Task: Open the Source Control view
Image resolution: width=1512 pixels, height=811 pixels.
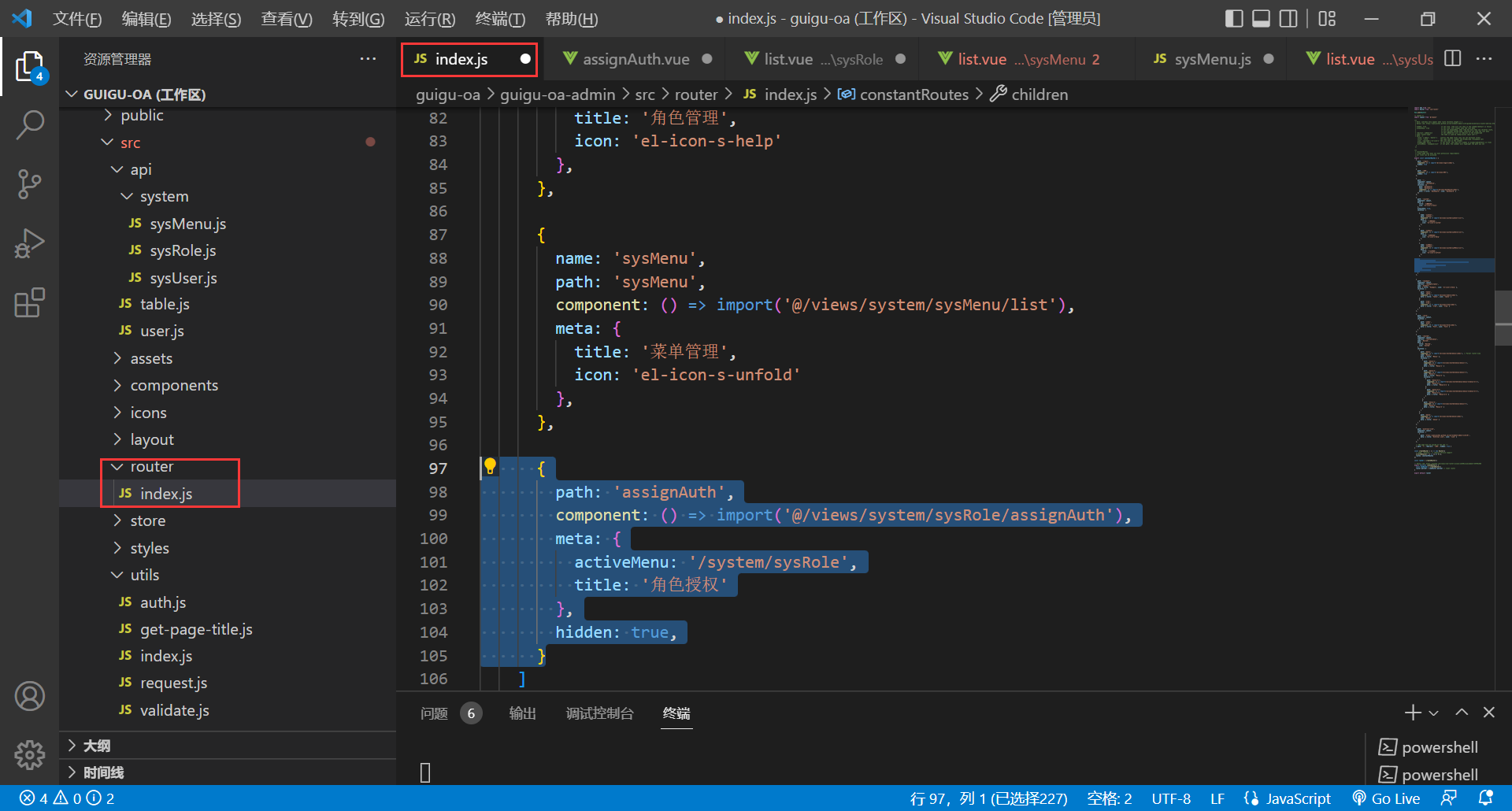Action: pyautogui.click(x=30, y=184)
